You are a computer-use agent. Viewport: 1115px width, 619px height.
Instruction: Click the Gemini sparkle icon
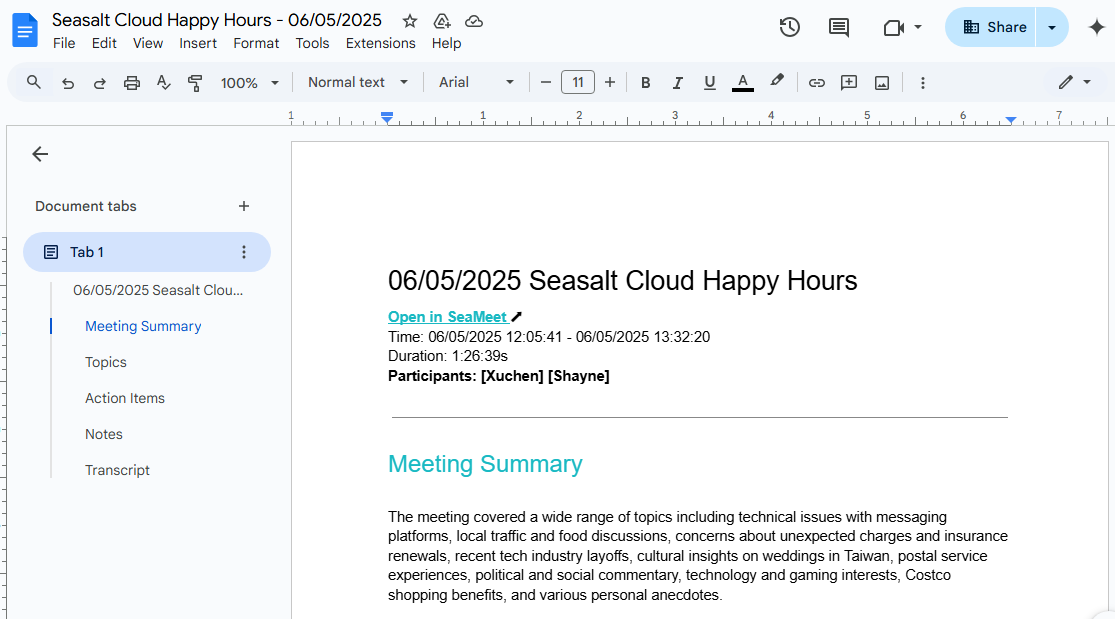pos(1096,27)
